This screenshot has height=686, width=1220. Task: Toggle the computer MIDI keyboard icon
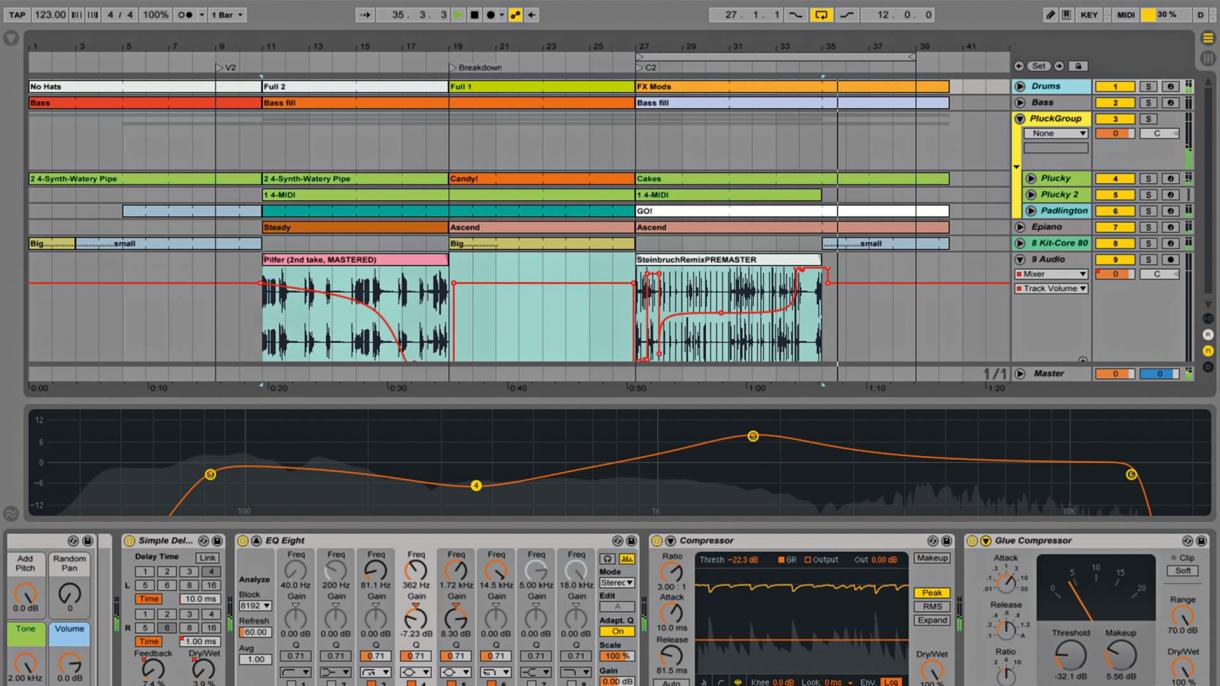(1066, 15)
